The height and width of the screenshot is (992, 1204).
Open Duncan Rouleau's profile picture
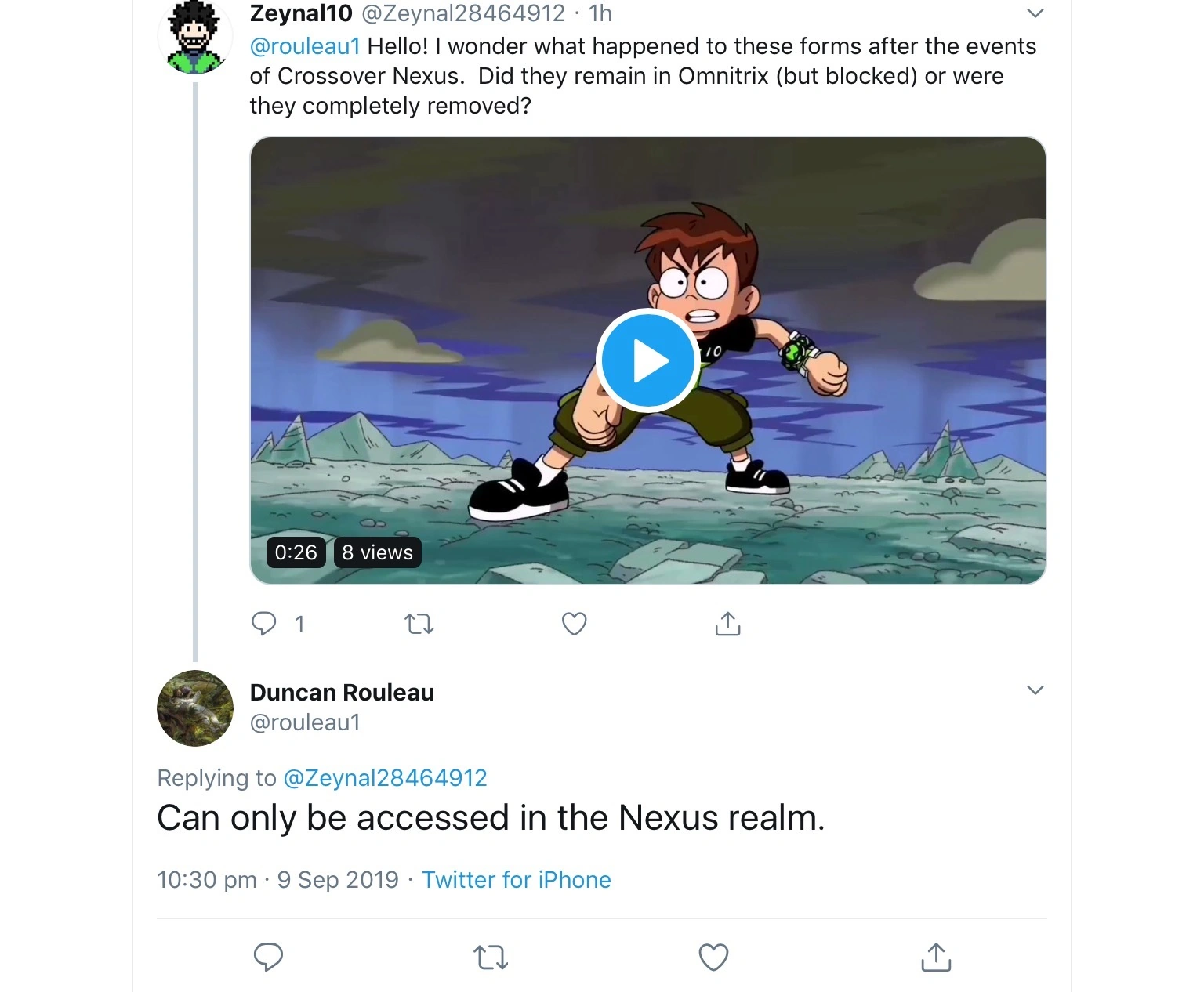click(x=195, y=708)
